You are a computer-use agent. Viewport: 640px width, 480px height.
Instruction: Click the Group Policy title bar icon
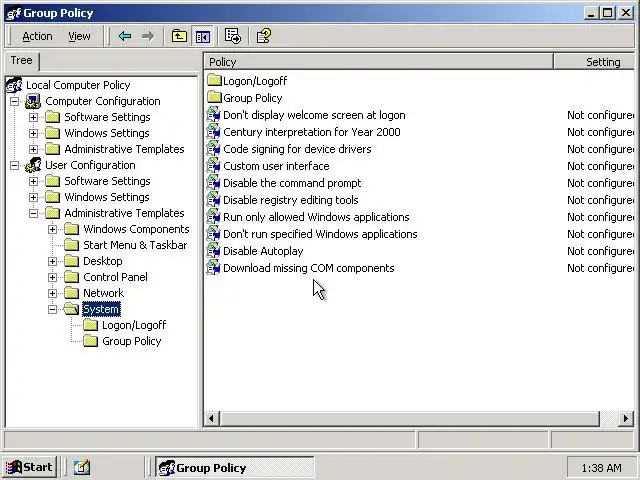pyautogui.click(x=13, y=13)
